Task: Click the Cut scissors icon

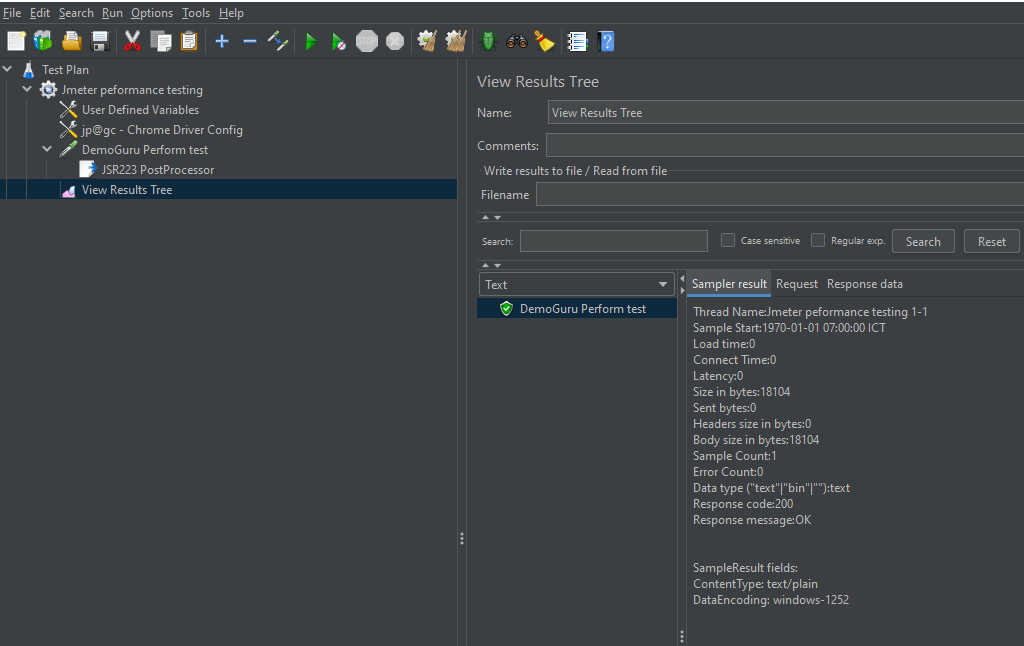Action: click(132, 41)
